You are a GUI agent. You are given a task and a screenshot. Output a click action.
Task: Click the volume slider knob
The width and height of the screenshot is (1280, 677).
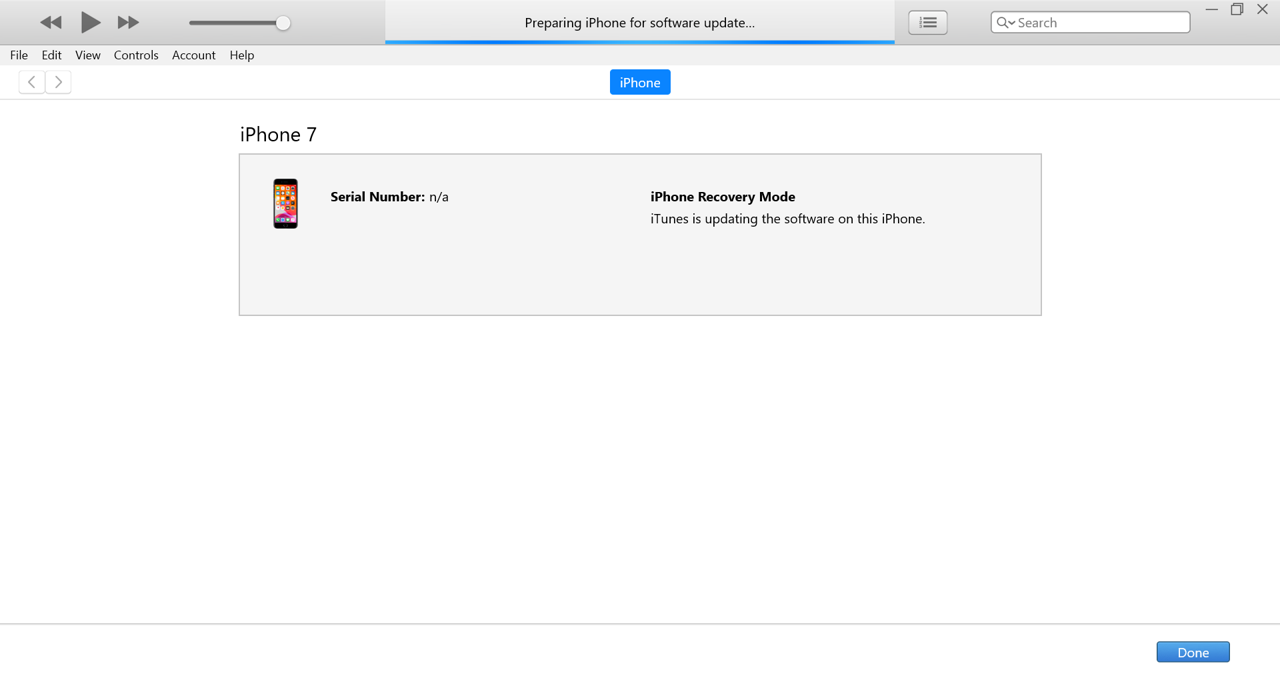283,23
